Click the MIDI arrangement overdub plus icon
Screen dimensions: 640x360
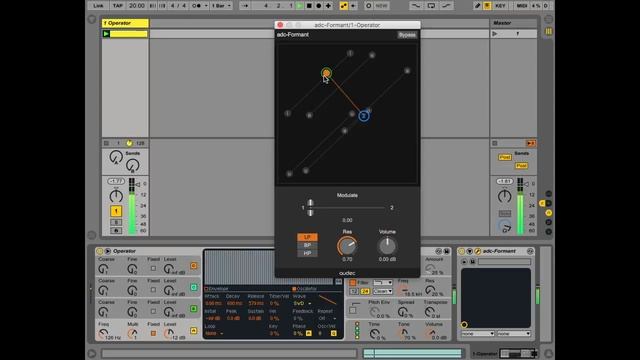point(328,6)
